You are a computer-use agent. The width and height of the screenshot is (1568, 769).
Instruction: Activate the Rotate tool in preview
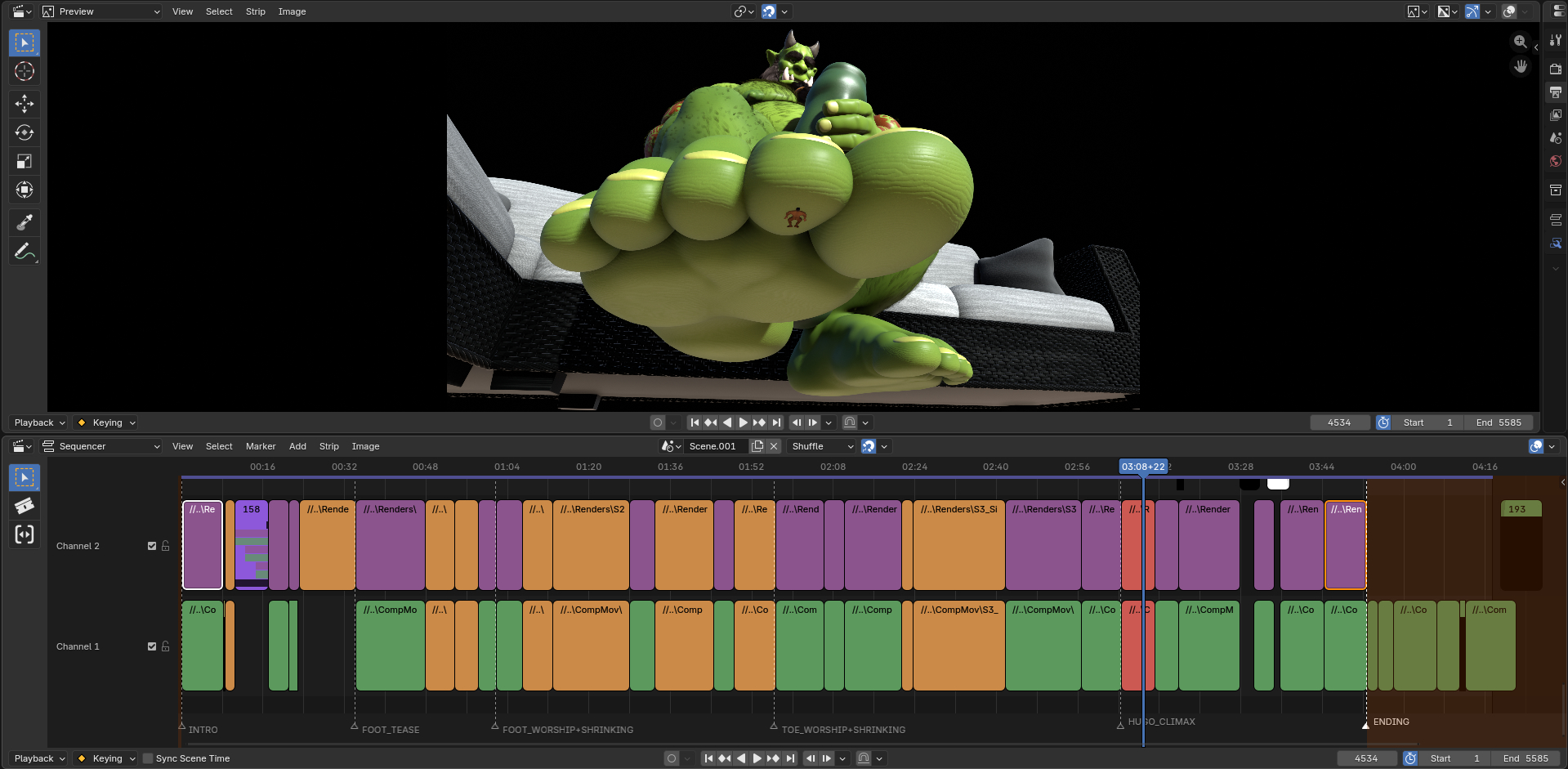pos(25,132)
